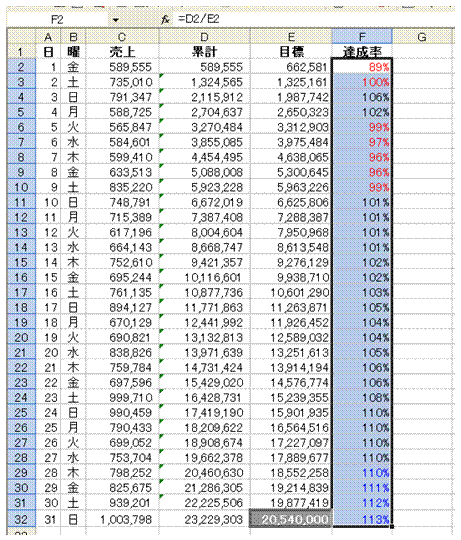Click the red 97% cell
461x540 pixels.
[362, 142]
